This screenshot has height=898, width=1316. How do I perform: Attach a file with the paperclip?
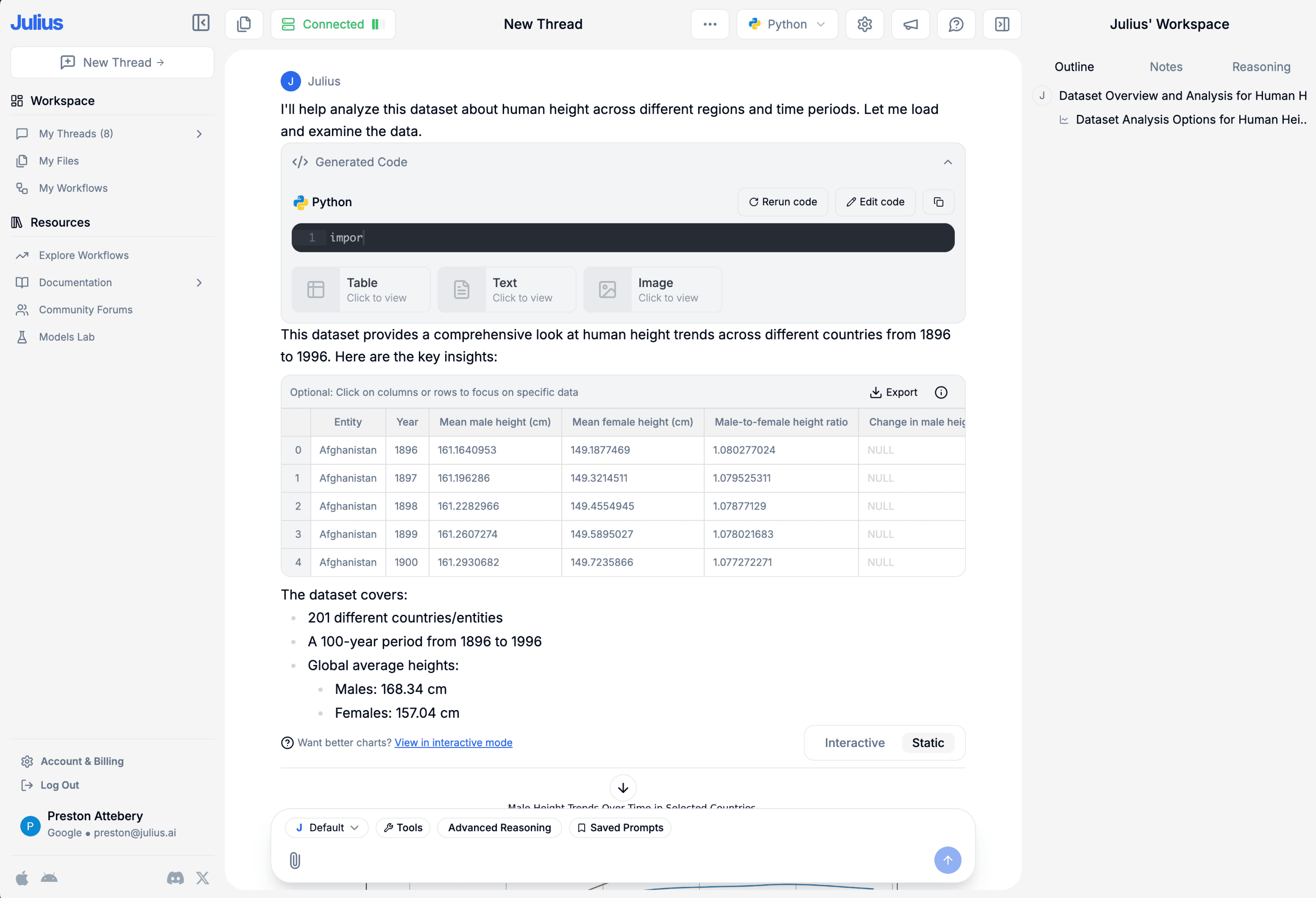pos(295,861)
